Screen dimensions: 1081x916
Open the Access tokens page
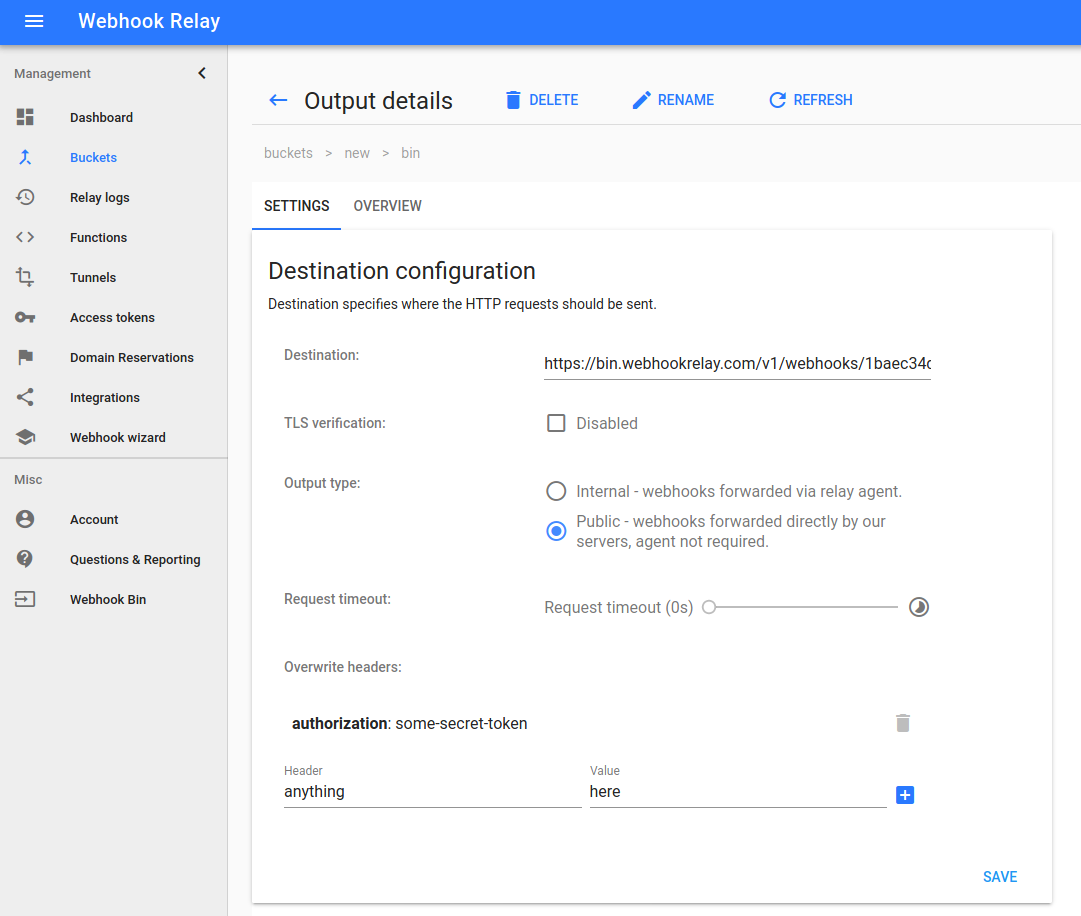[111, 317]
